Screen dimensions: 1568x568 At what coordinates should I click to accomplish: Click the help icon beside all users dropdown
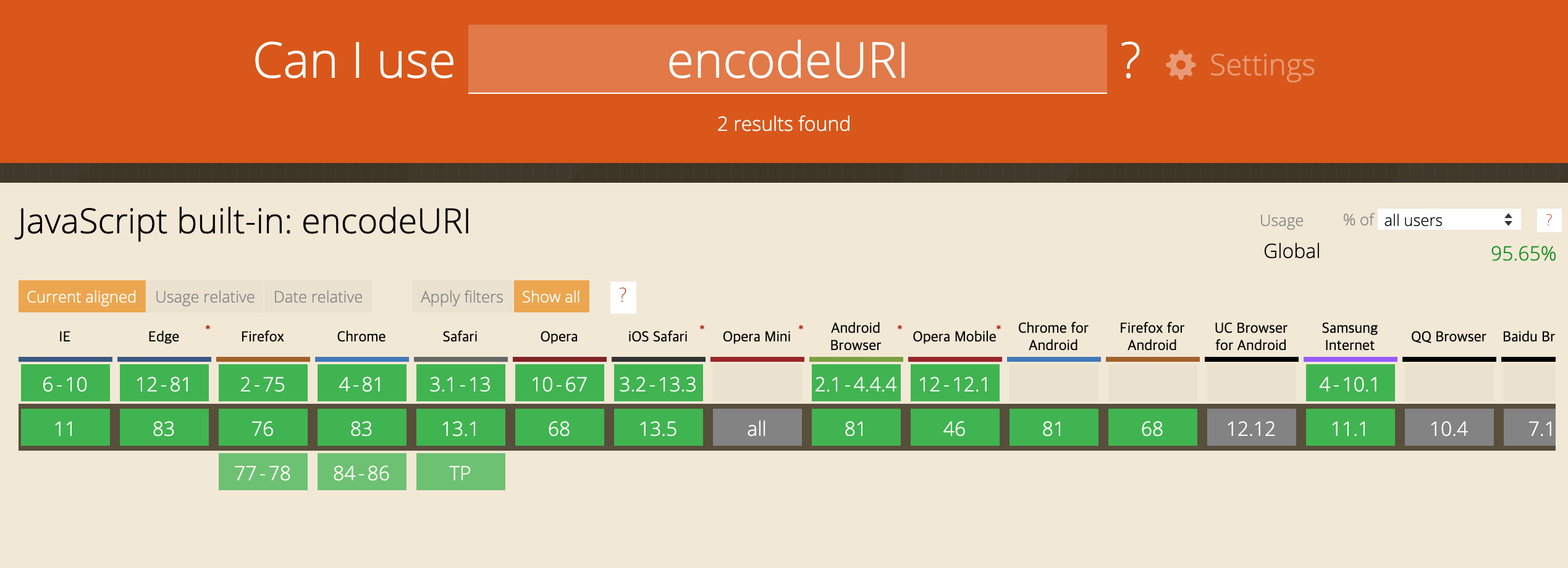(1549, 220)
